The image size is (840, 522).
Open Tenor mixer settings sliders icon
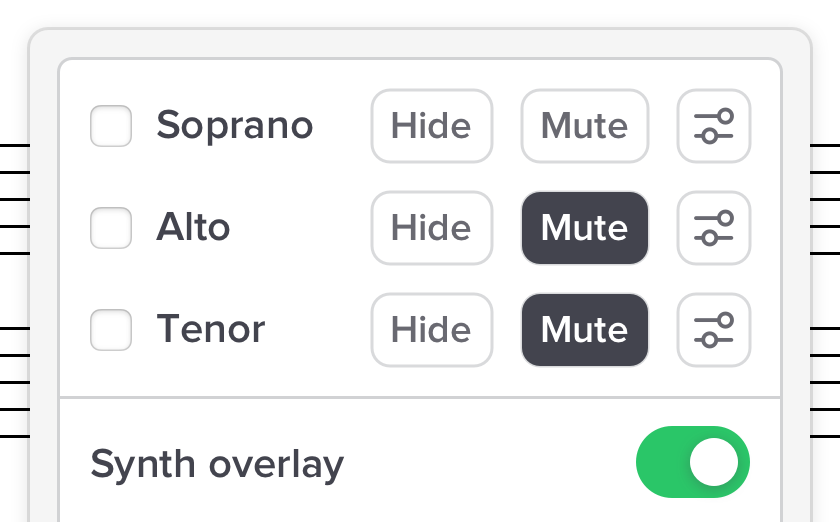point(714,330)
